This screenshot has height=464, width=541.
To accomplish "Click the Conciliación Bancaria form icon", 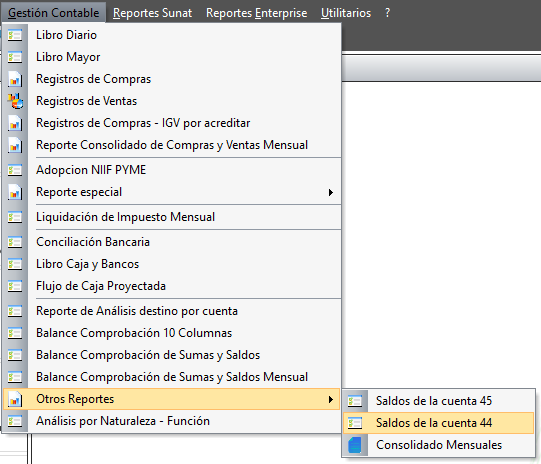I will (15, 242).
